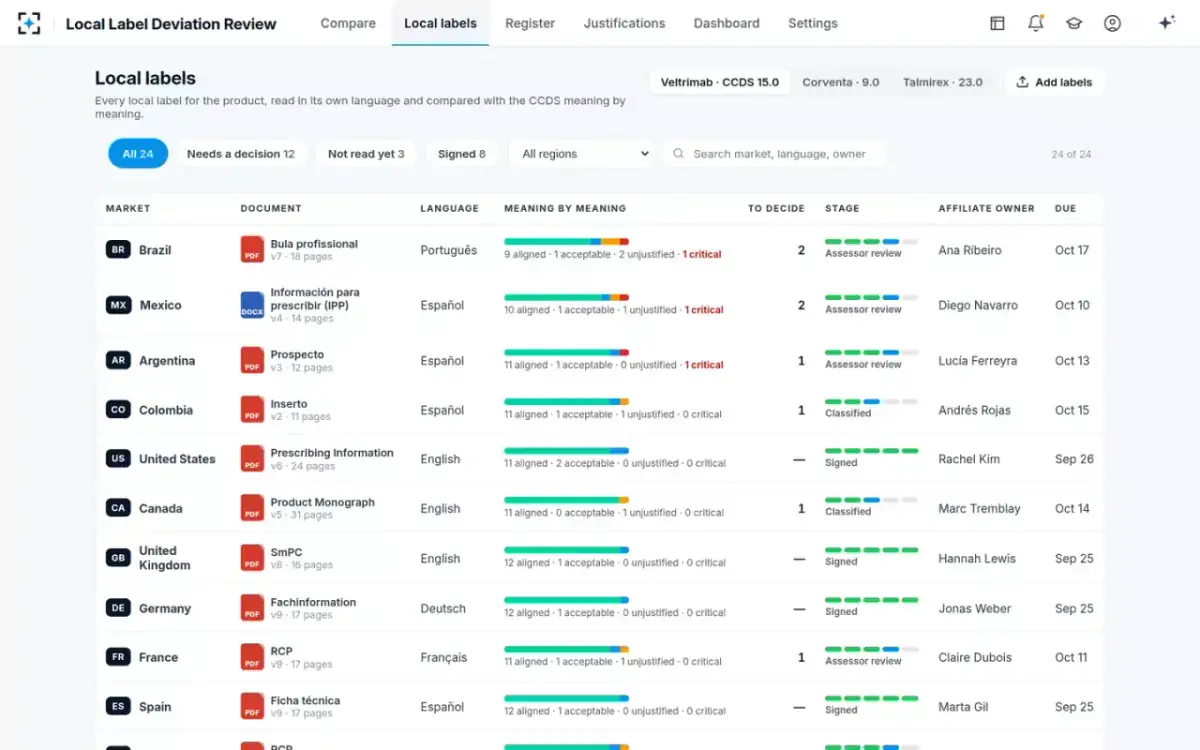Click Brazil's meaning-by-meaning progress bar
Viewport: 1200px width, 750px height.
pyautogui.click(x=566, y=241)
